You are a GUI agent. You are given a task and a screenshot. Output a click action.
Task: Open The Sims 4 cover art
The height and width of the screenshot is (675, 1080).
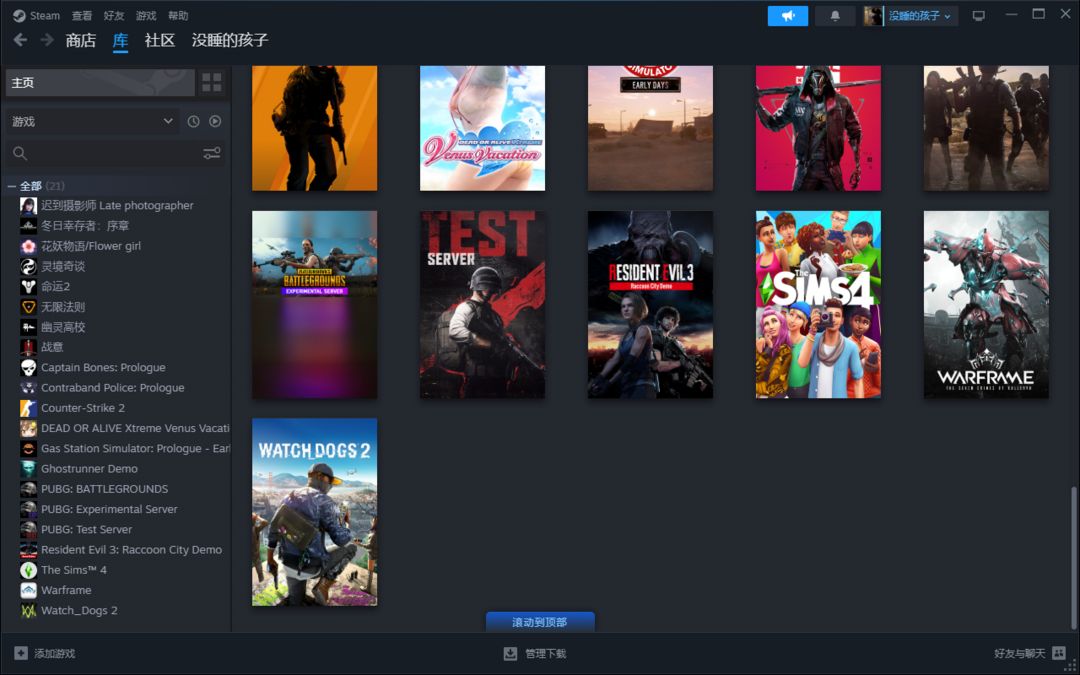tap(818, 304)
